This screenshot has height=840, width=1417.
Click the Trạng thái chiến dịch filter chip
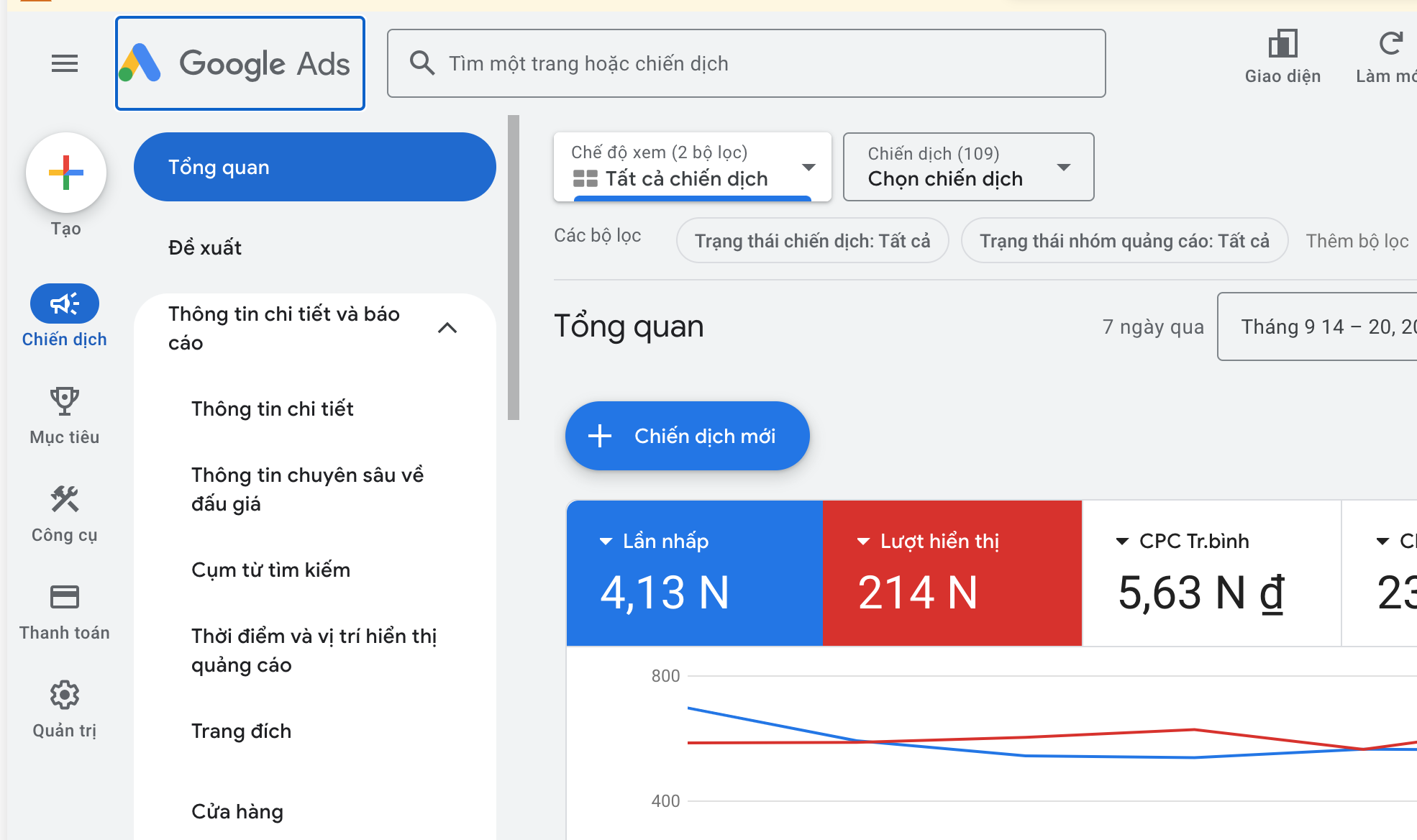812,241
